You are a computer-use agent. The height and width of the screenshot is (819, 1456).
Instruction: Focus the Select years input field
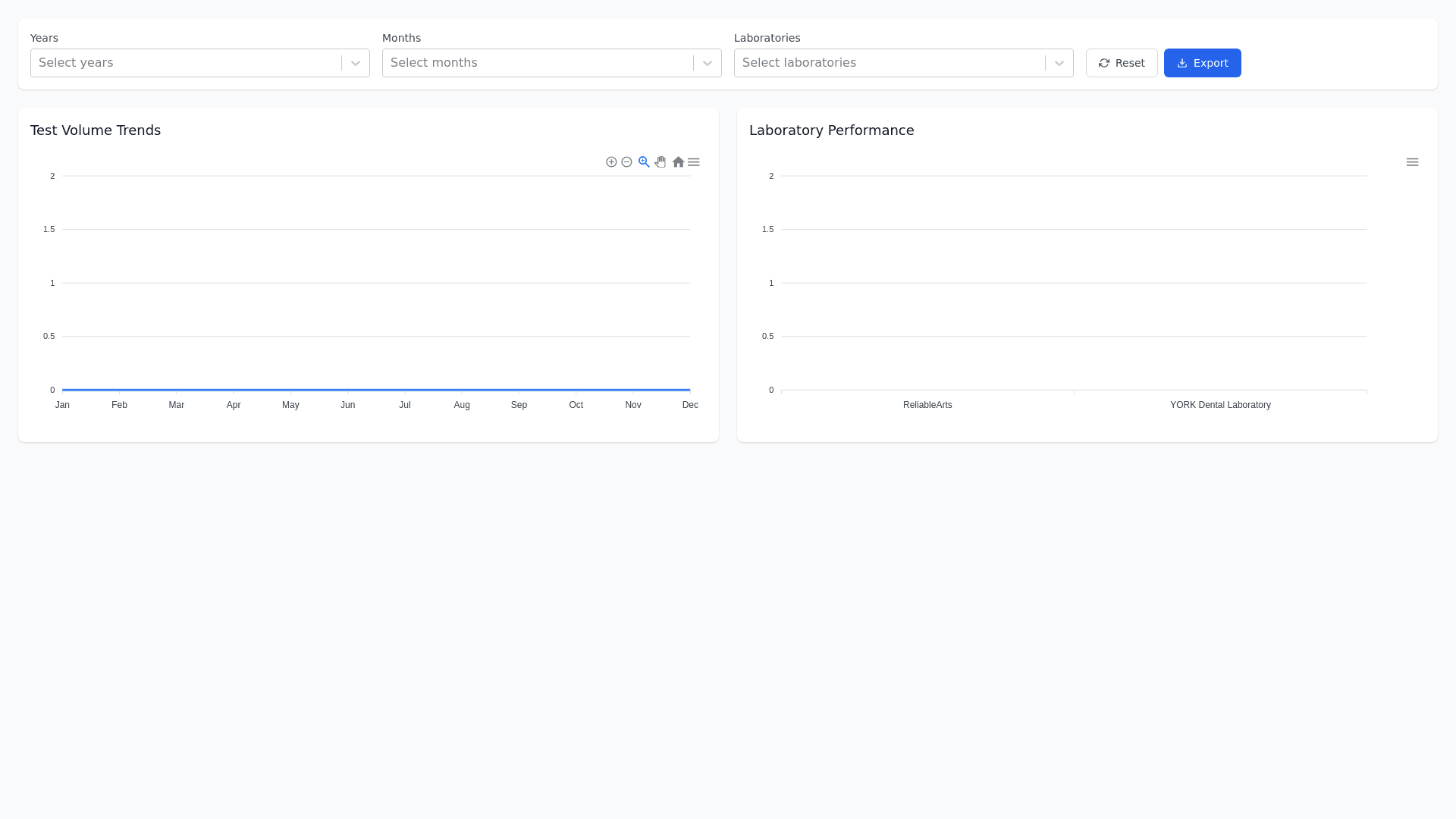[x=186, y=63]
